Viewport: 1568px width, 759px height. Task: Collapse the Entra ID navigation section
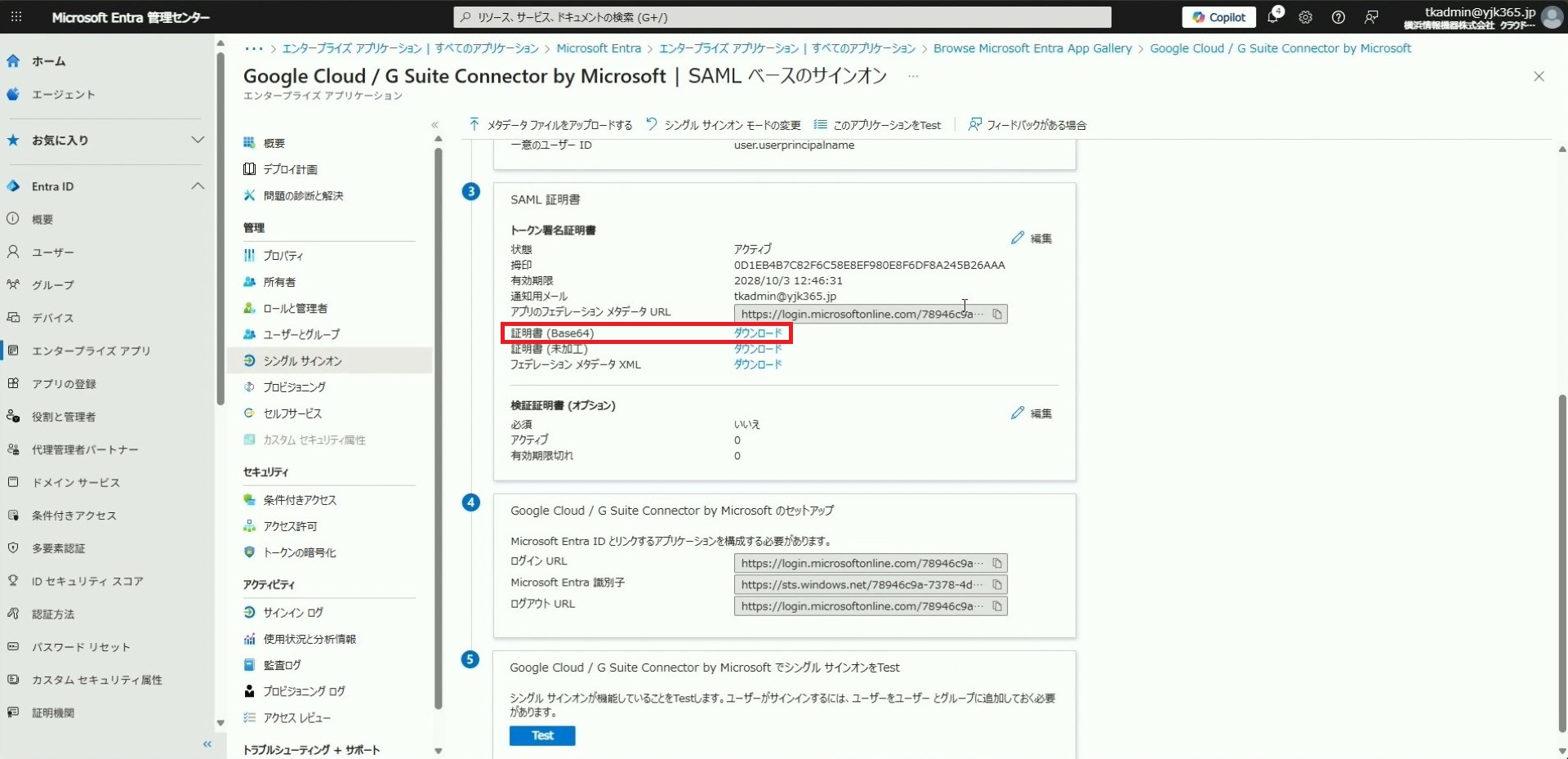(x=198, y=186)
